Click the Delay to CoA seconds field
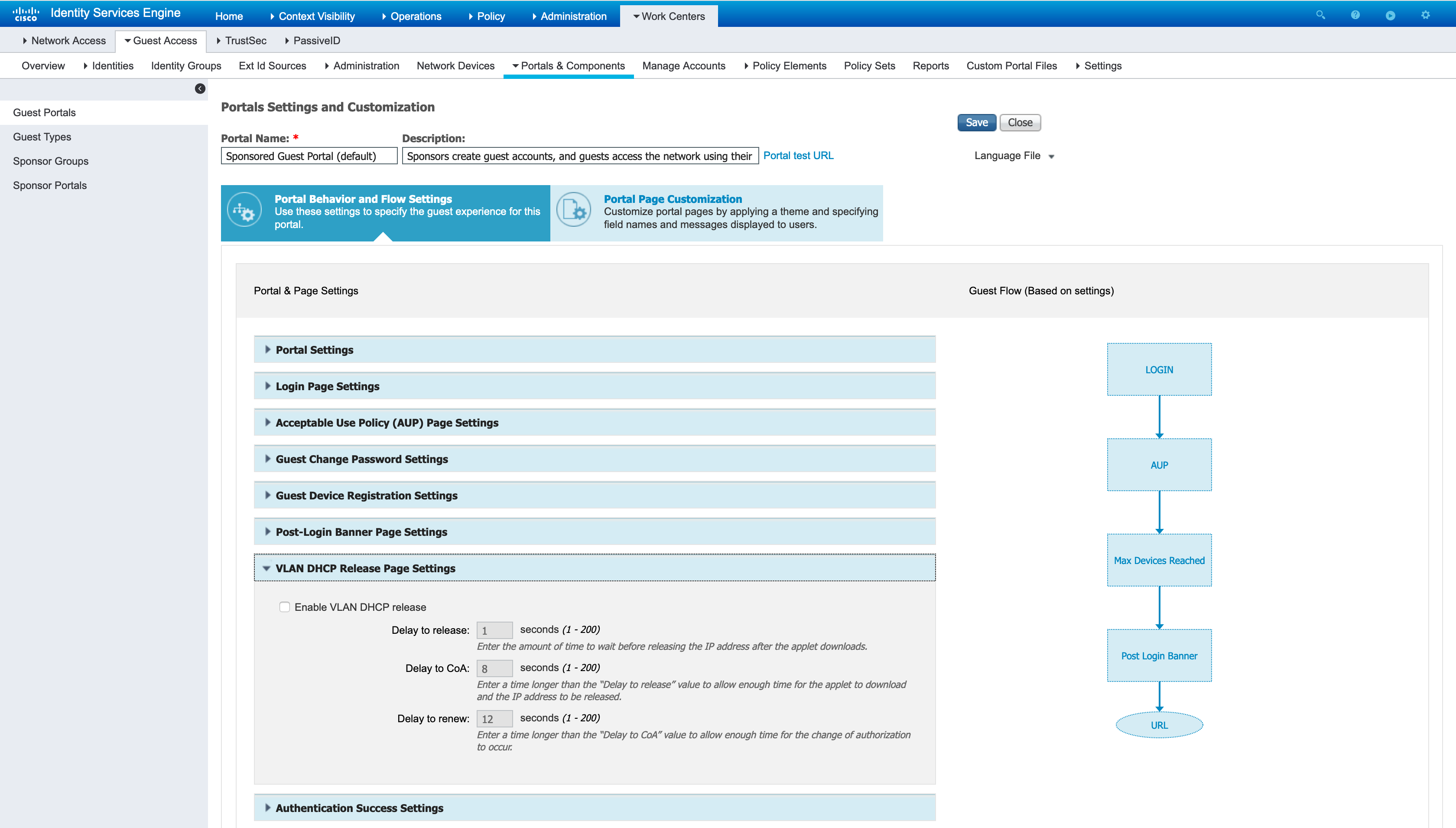Screen dimensions: 1456x828 coord(494,668)
